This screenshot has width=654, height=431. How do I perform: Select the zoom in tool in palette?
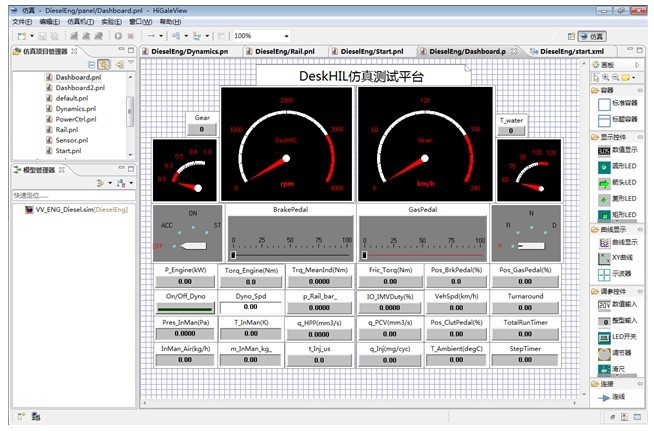click(605, 78)
